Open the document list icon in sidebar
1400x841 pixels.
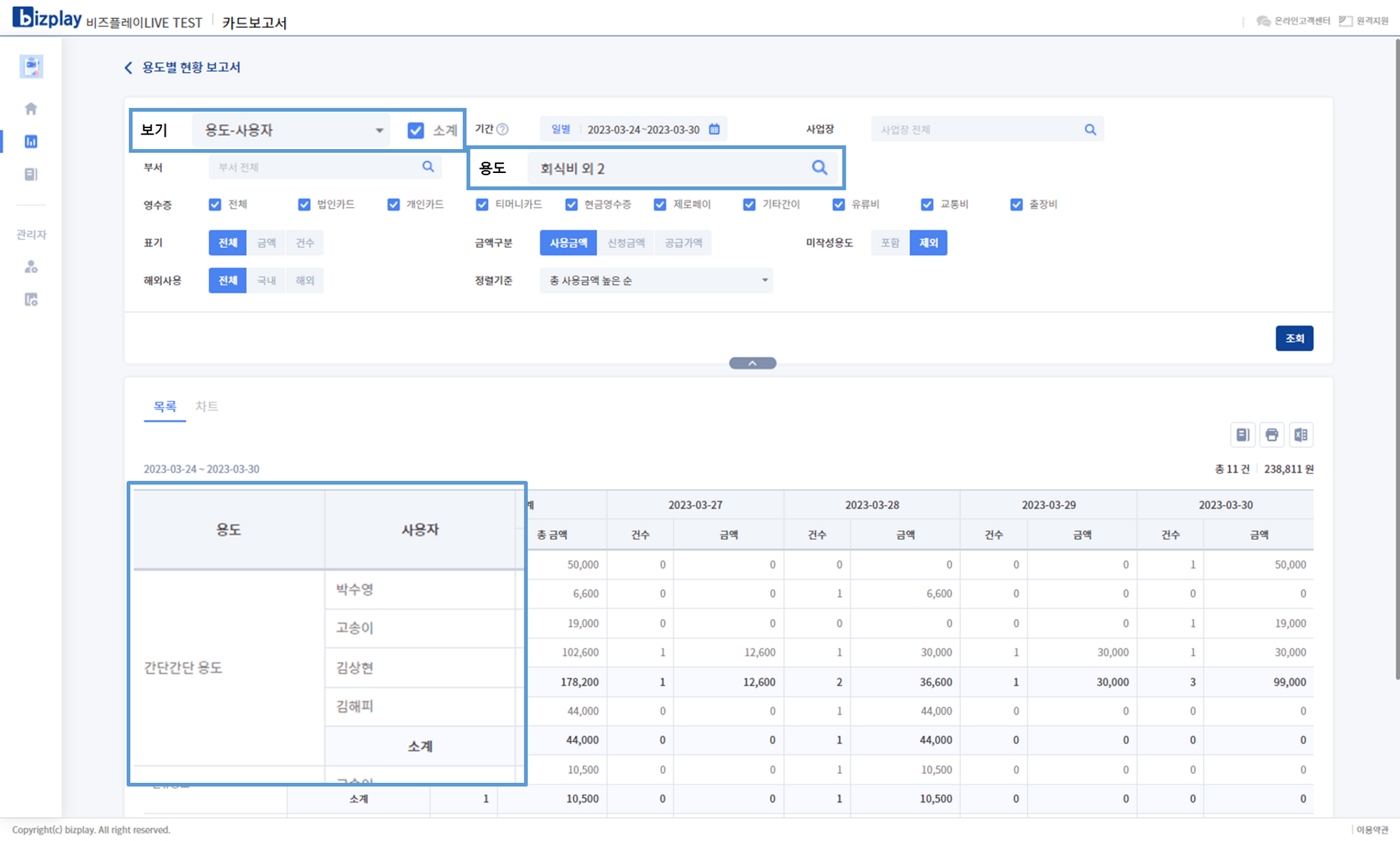pyautogui.click(x=31, y=174)
